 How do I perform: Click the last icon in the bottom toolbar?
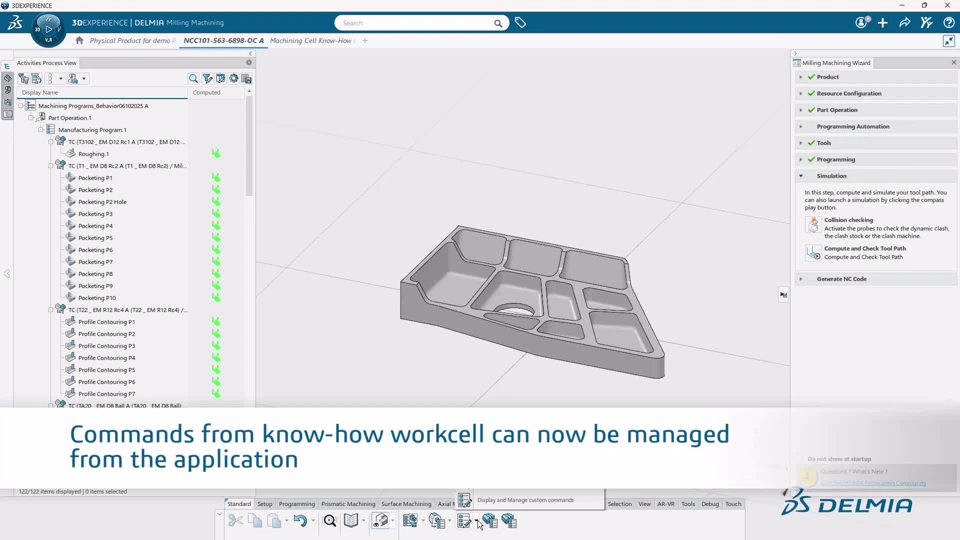tap(509, 521)
